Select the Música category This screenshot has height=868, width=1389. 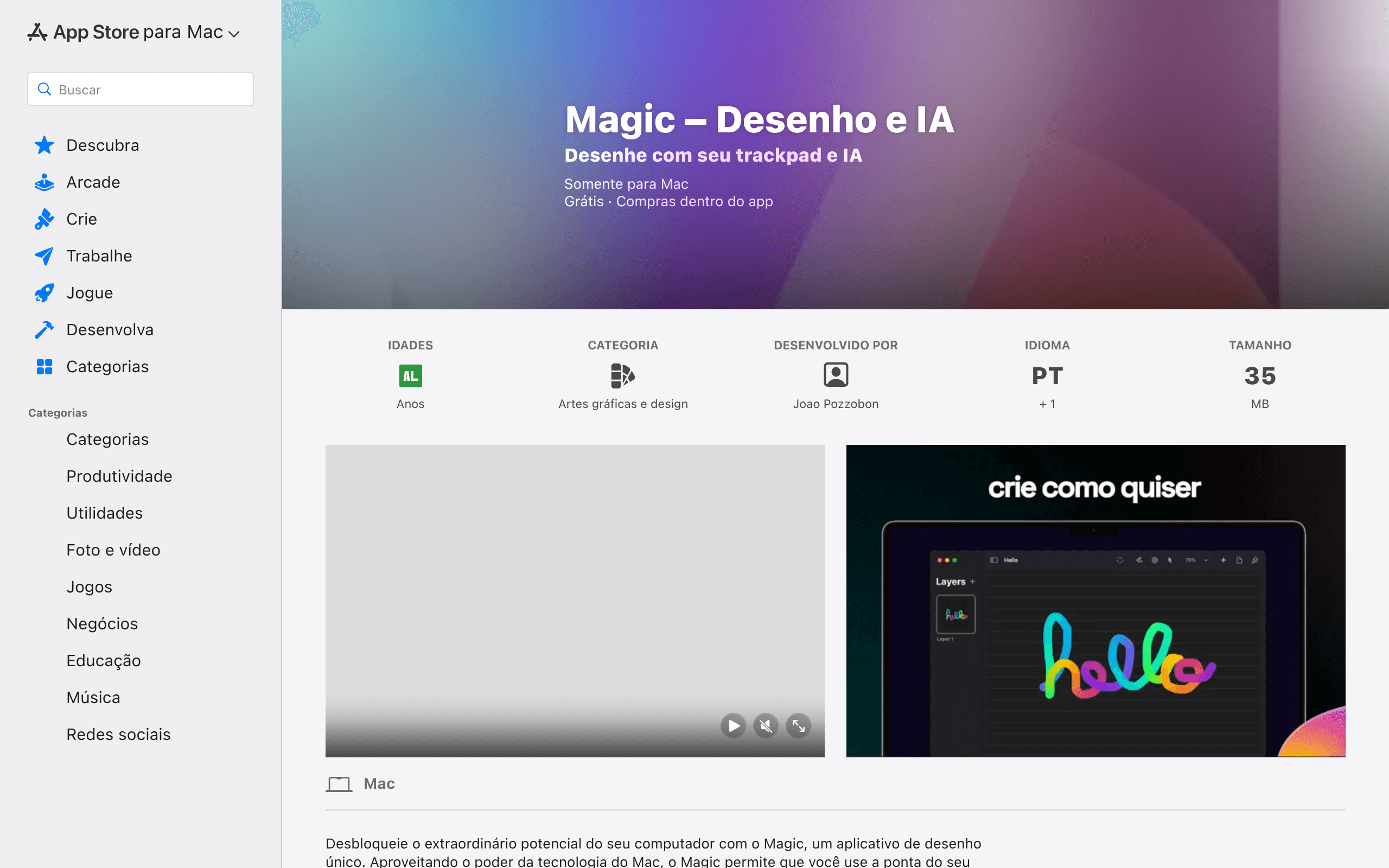point(93,698)
